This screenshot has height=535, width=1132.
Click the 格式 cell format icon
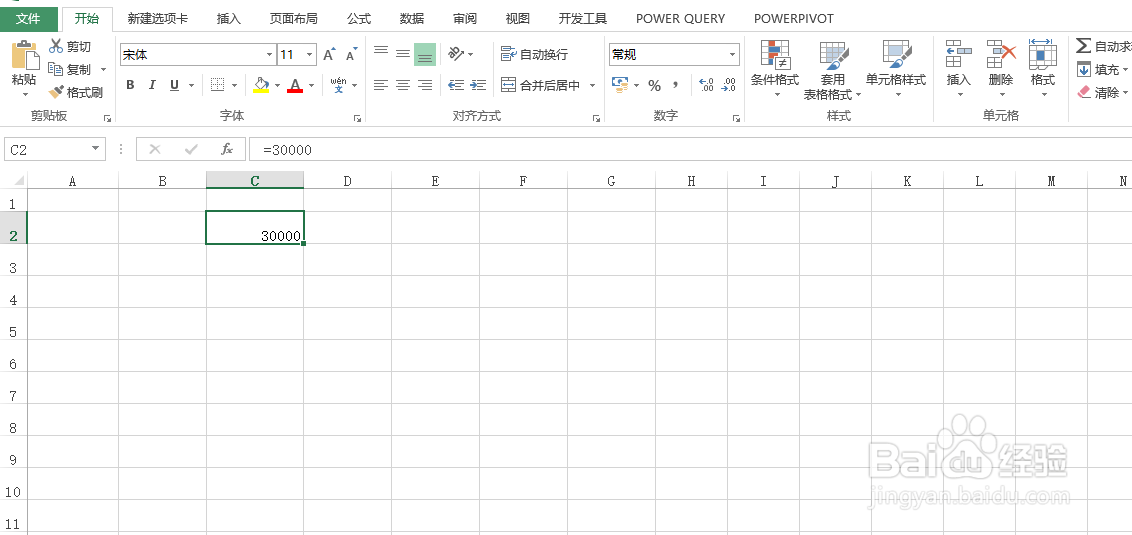click(1042, 53)
